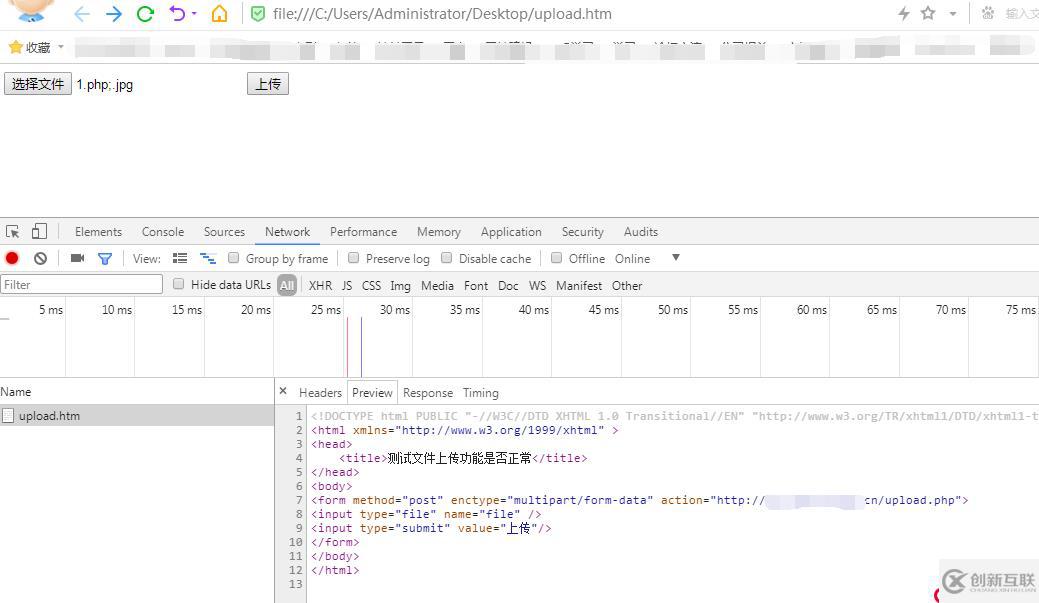Enable the Preserve log checkbox
Screen dimensions: 1039x603
click(x=354, y=258)
